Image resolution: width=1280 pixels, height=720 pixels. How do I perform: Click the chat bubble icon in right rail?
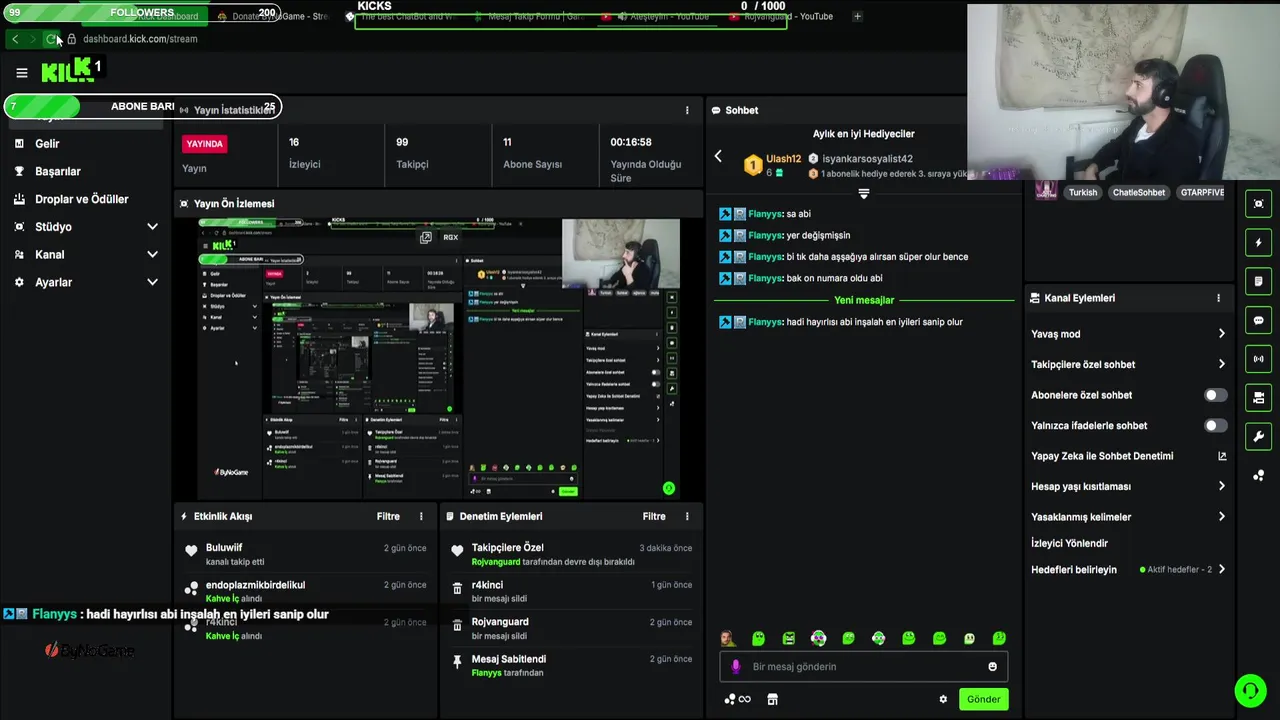click(1259, 320)
